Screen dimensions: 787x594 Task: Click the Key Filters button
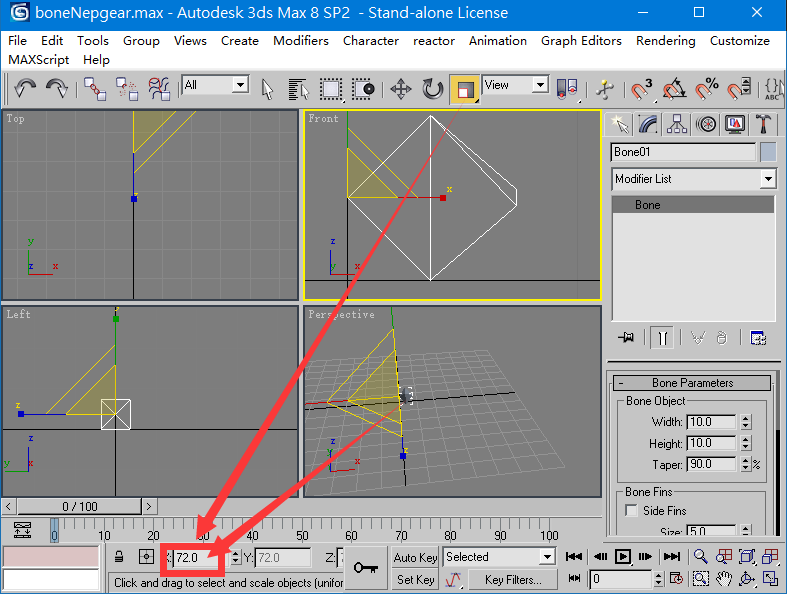512,579
